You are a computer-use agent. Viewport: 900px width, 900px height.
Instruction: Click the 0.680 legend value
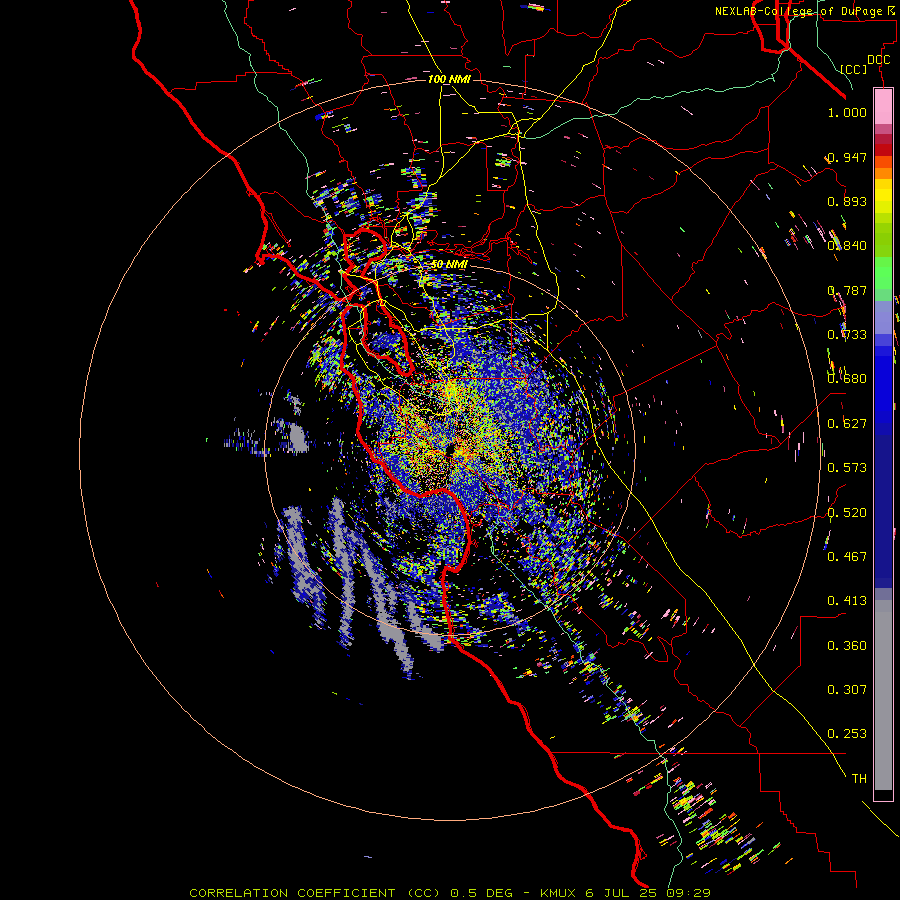[847, 379]
